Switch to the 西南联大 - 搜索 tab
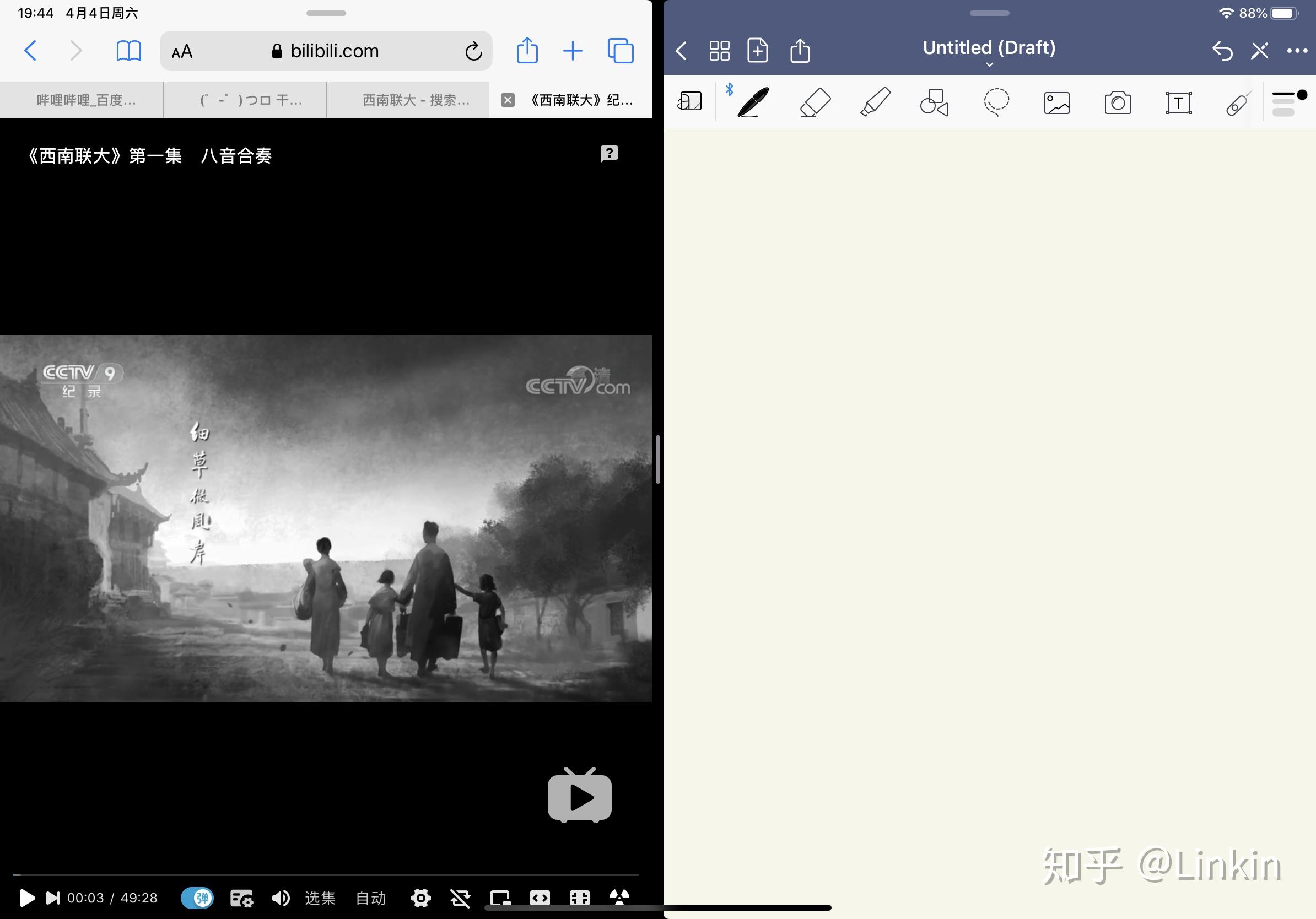The image size is (1316, 919). (408, 100)
